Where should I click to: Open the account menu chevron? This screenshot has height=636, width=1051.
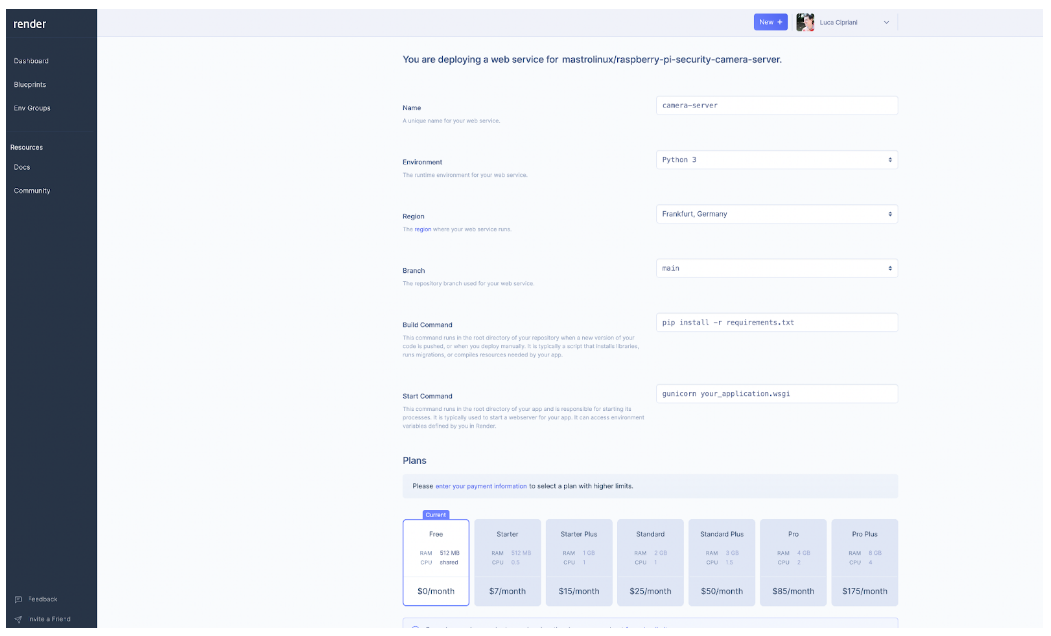[x=886, y=22]
